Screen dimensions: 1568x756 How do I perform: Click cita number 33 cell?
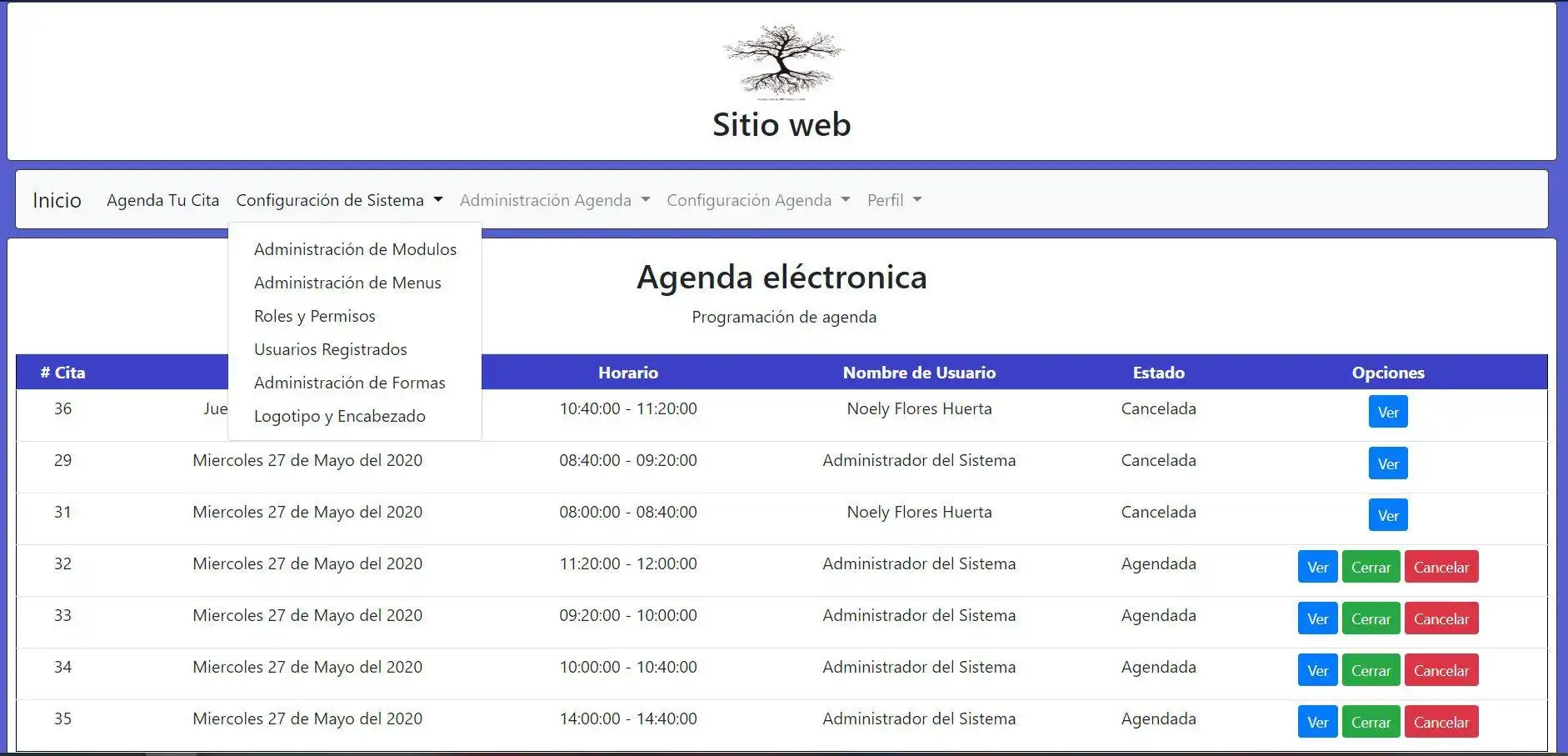point(62,615)
